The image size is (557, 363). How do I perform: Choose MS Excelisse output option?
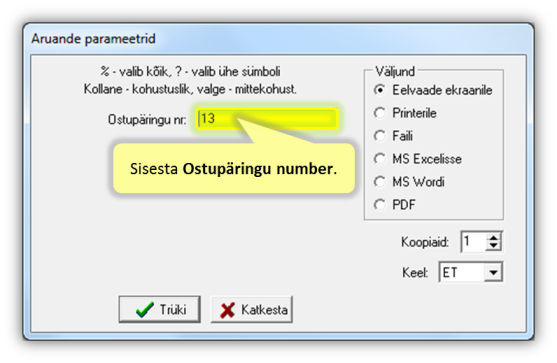point(380,159)
